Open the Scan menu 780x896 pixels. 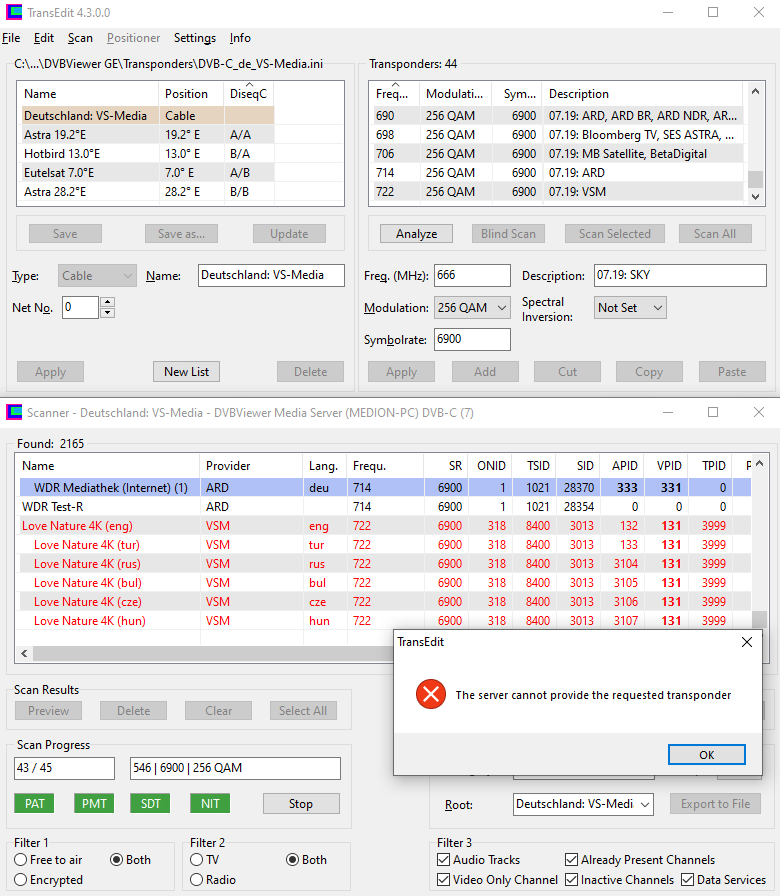click(x=80, y=38)
